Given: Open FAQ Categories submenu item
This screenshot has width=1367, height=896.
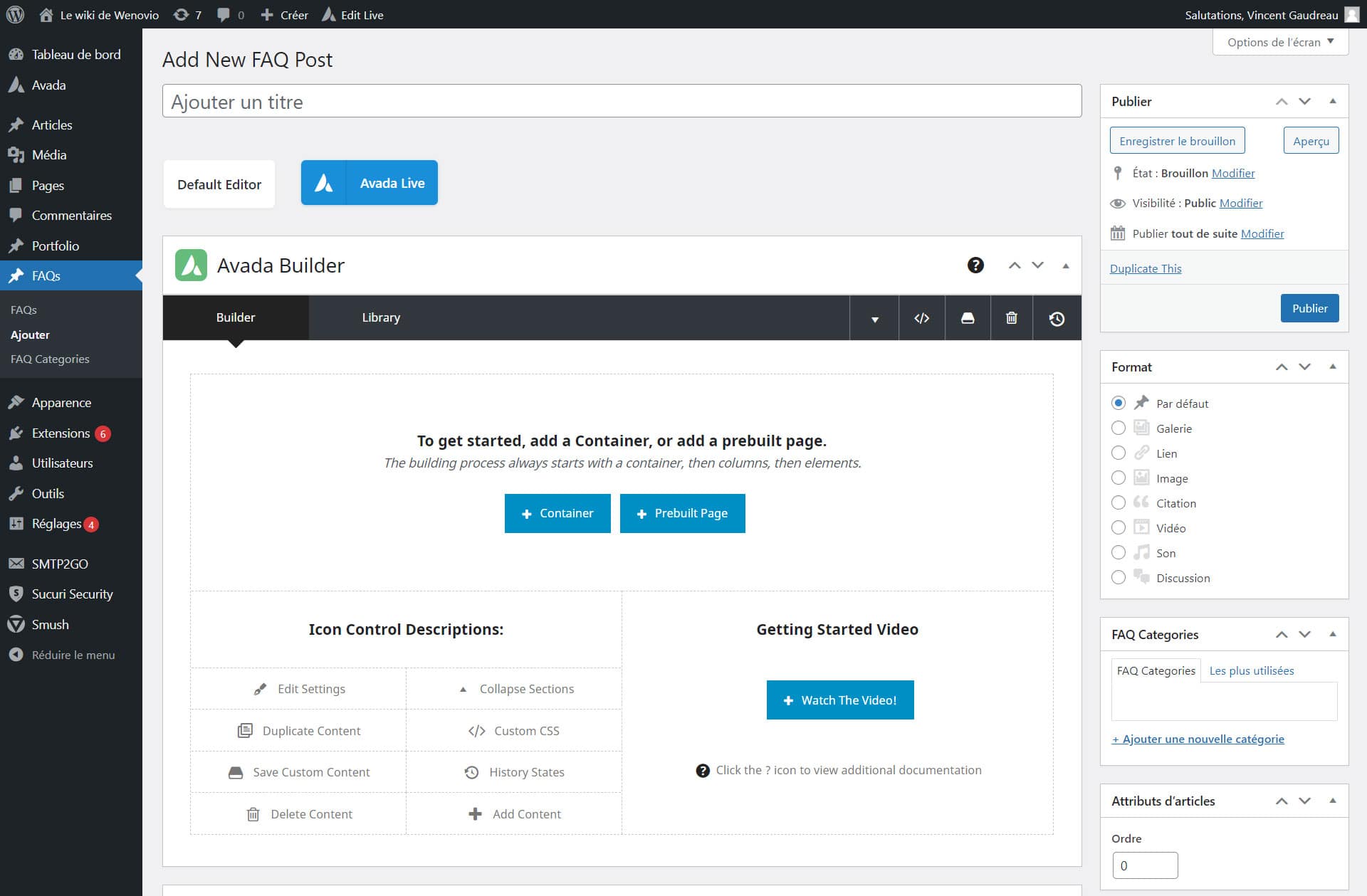Looking at the screenshot, I should point(50,359).
